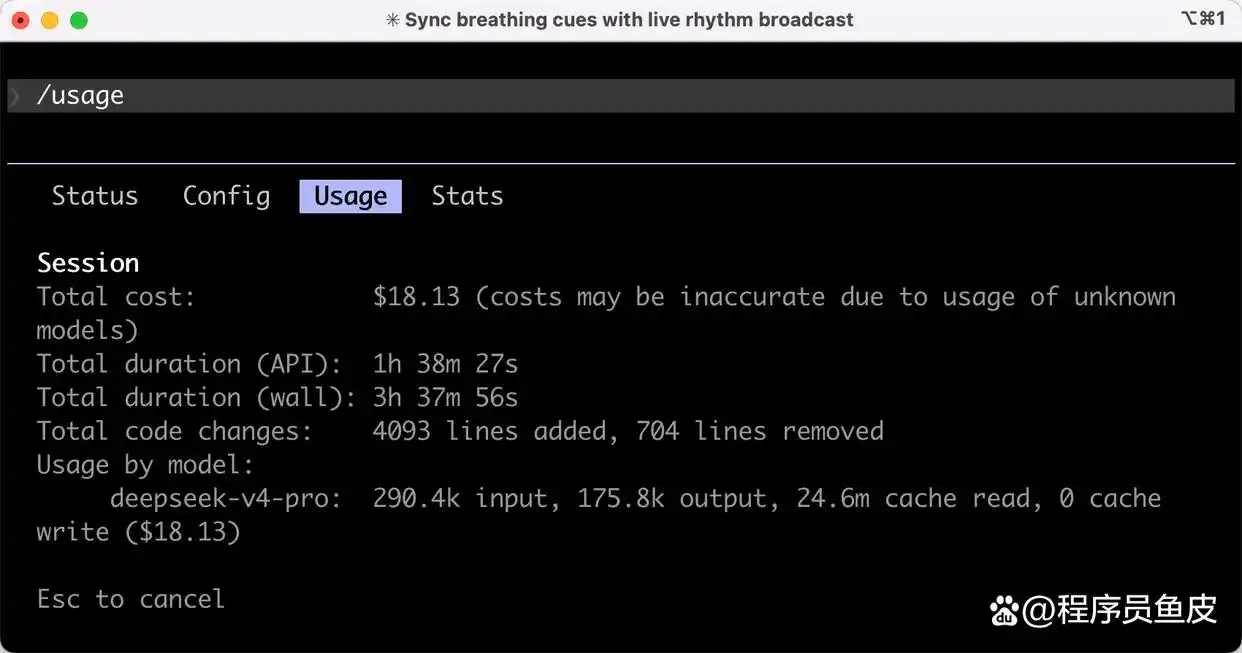Click the write ($18.13) model cost text

point(139,532)
